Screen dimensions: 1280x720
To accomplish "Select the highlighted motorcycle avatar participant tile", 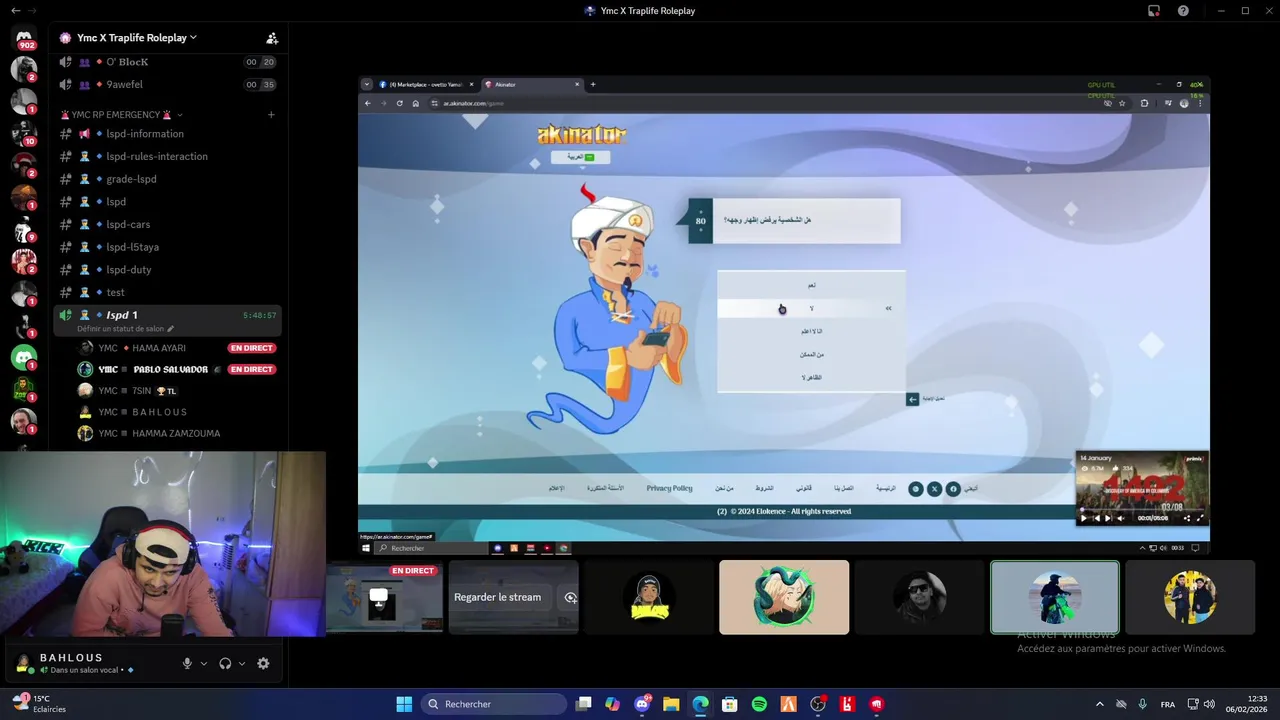I will (1055, 597).
